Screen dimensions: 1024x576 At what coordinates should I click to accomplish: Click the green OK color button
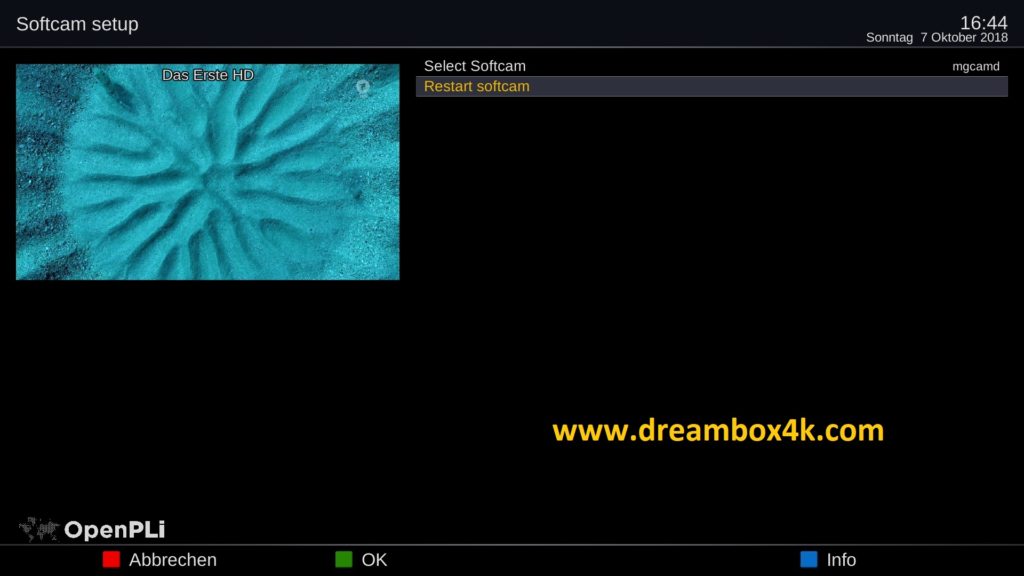[x=344, y=560]
